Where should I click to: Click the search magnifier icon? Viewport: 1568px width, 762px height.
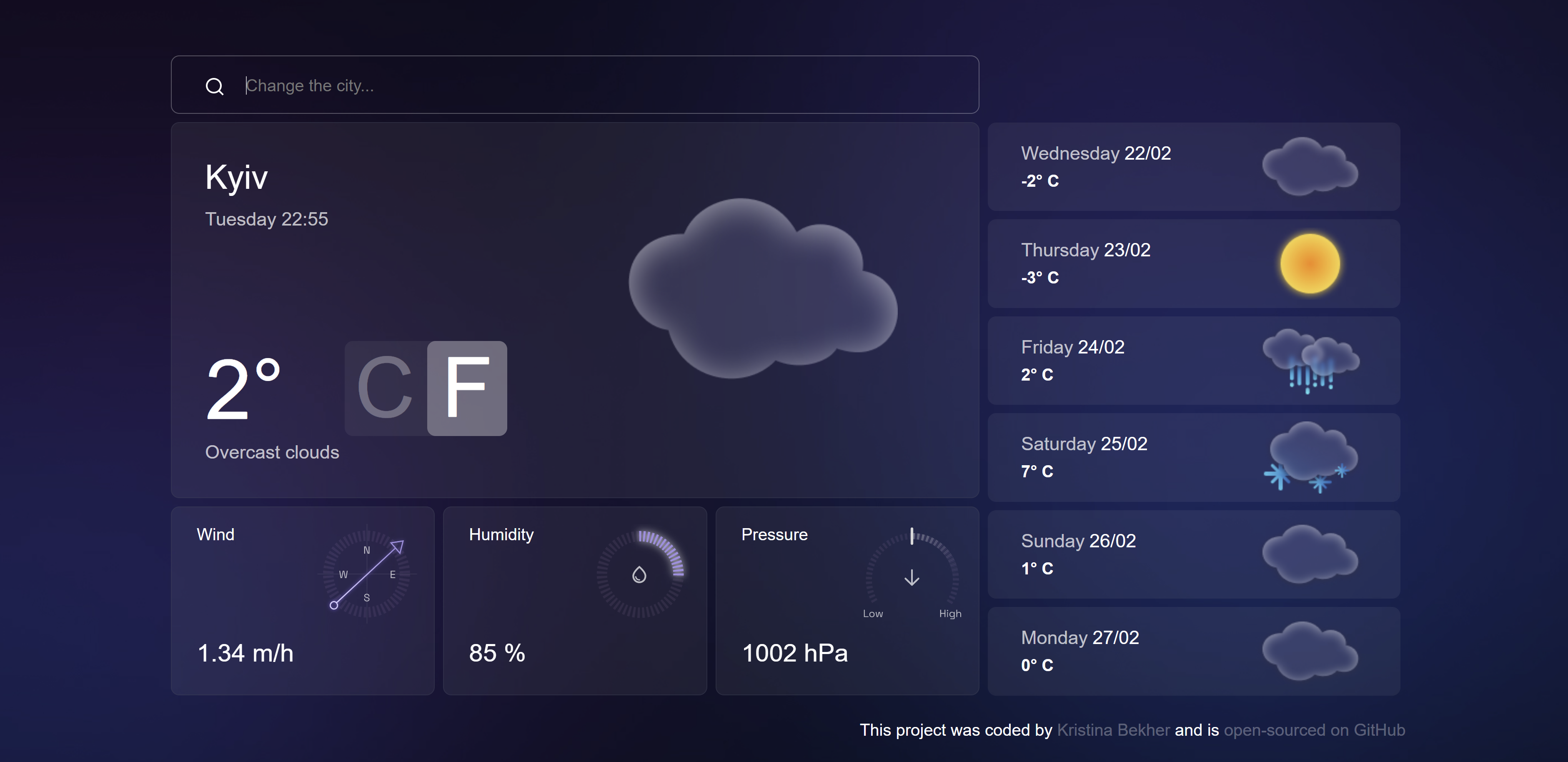coord(214,85)
